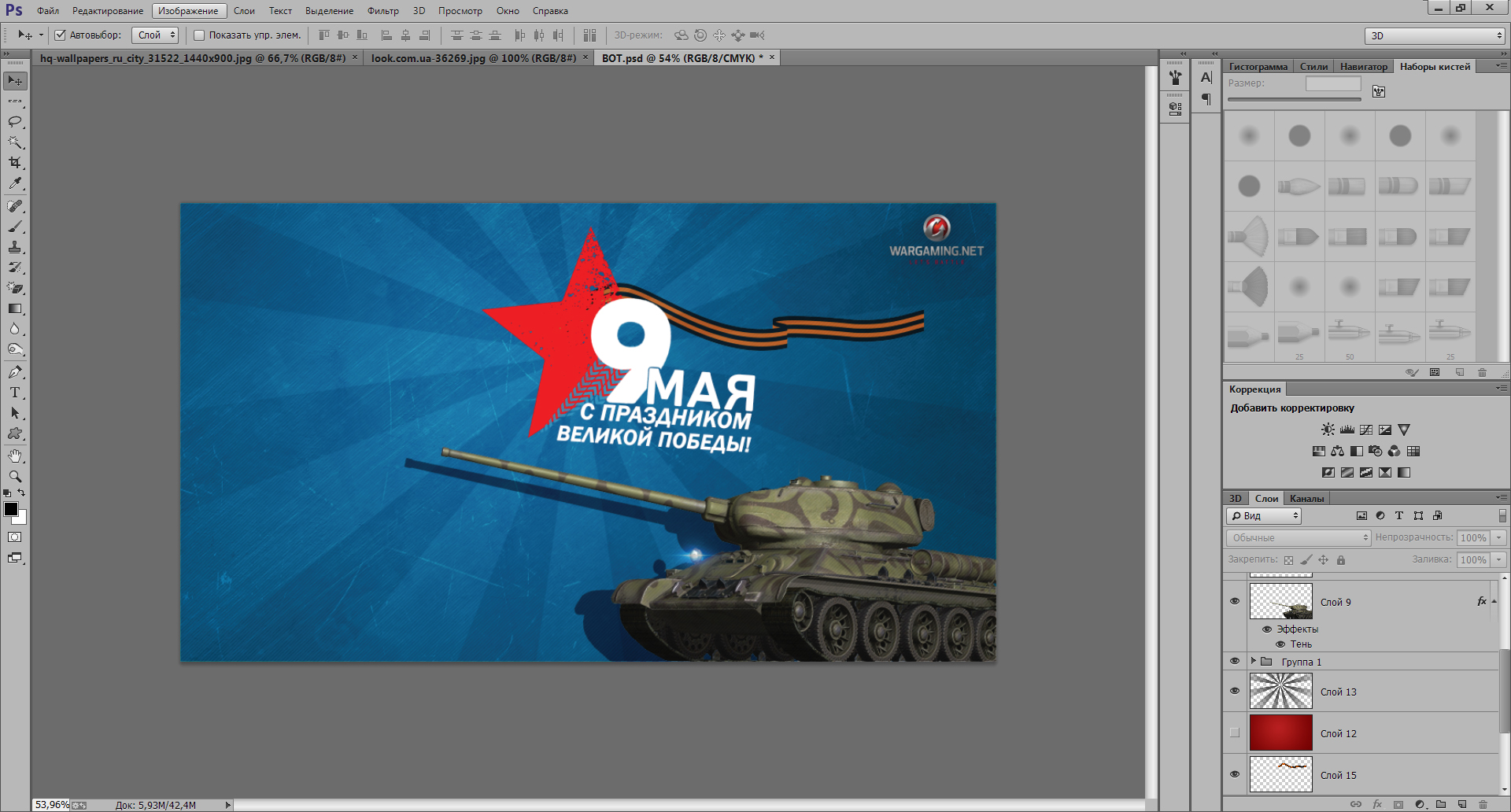
Task: Select the Crop tool
Action: point(15,162)
